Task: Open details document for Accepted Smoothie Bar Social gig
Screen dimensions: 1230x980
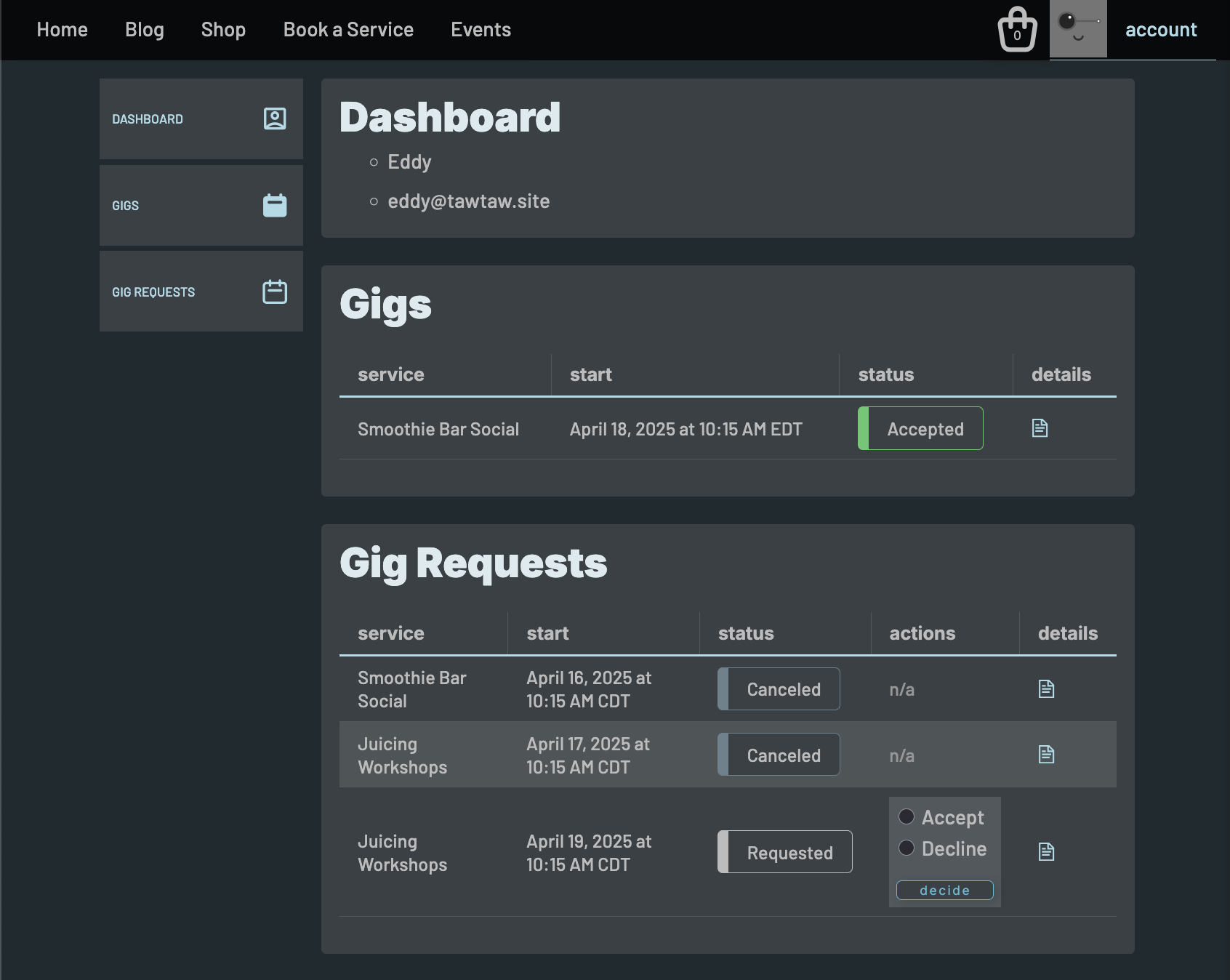Action: (x=1040, y=428)
